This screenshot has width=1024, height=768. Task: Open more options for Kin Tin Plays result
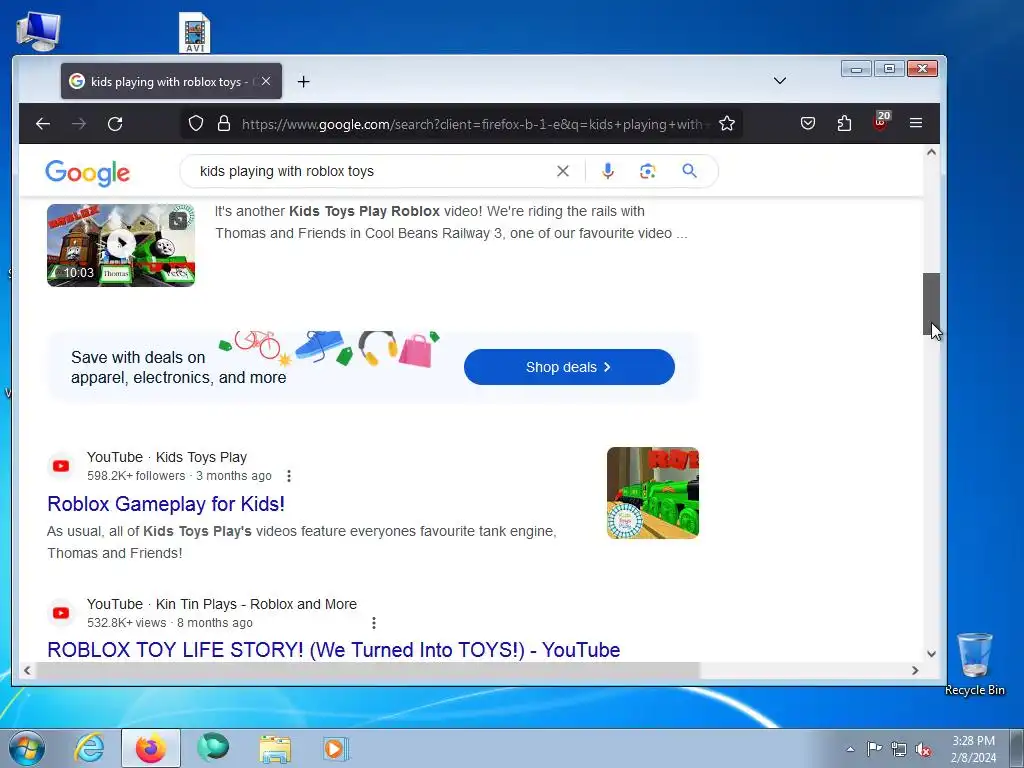click(374, 623)
